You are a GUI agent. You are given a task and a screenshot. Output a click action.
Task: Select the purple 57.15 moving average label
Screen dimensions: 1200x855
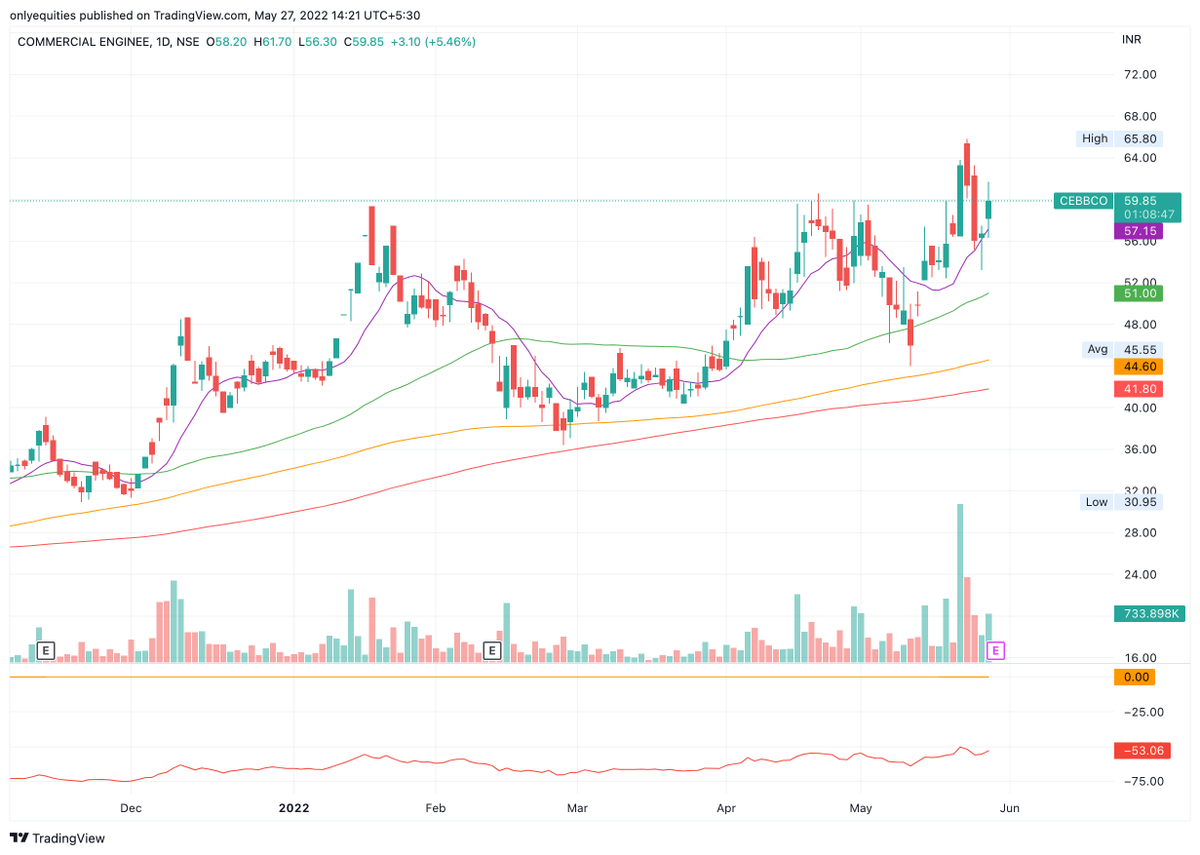(x=1138, y=231)
